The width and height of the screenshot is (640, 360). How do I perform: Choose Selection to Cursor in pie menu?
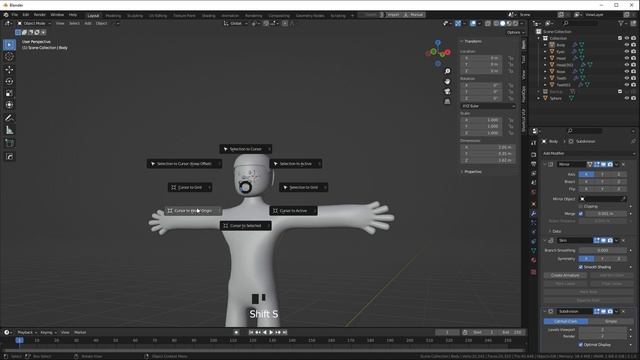246,149
